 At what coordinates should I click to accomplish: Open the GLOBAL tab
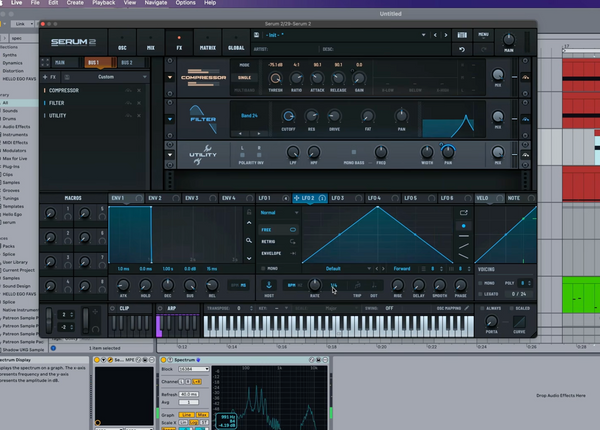pyautogui.click(x=236, y=42)
